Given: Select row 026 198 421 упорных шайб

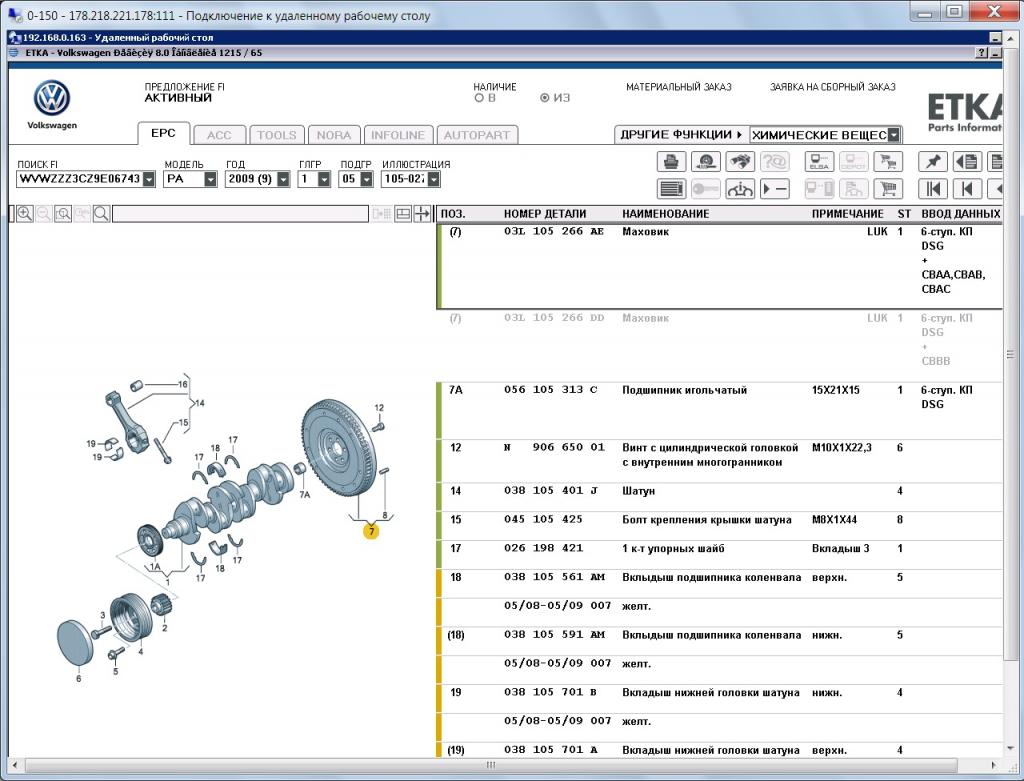Looking at the screenshot, I should [x=719, y=554].
